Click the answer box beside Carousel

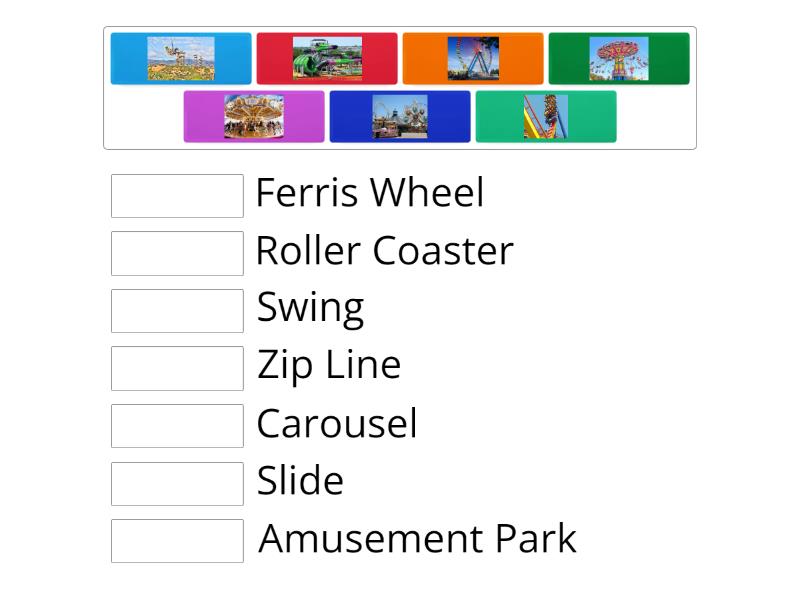click(x=177, y=426)
